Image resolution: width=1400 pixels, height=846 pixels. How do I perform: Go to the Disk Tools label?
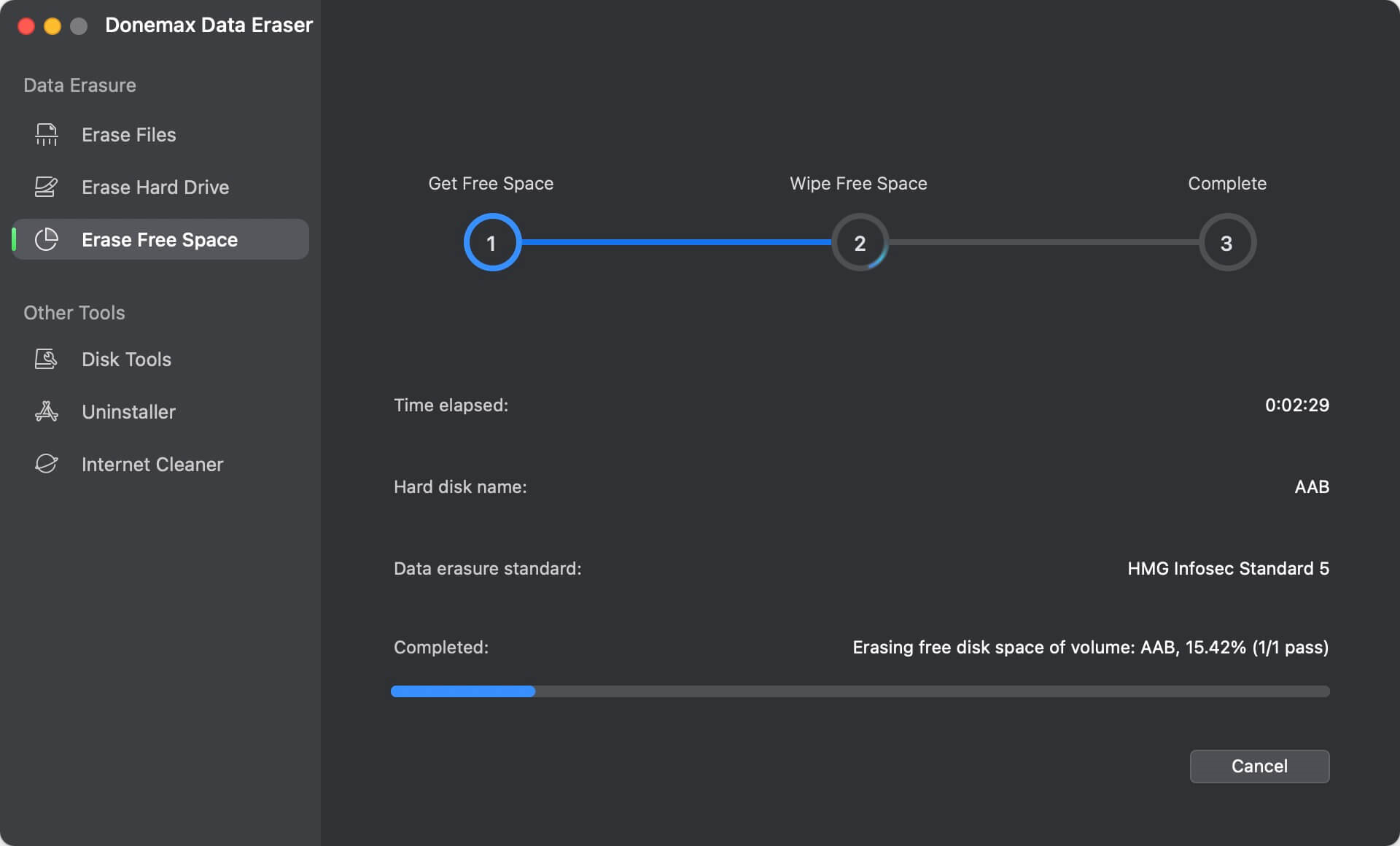(126, 360)
